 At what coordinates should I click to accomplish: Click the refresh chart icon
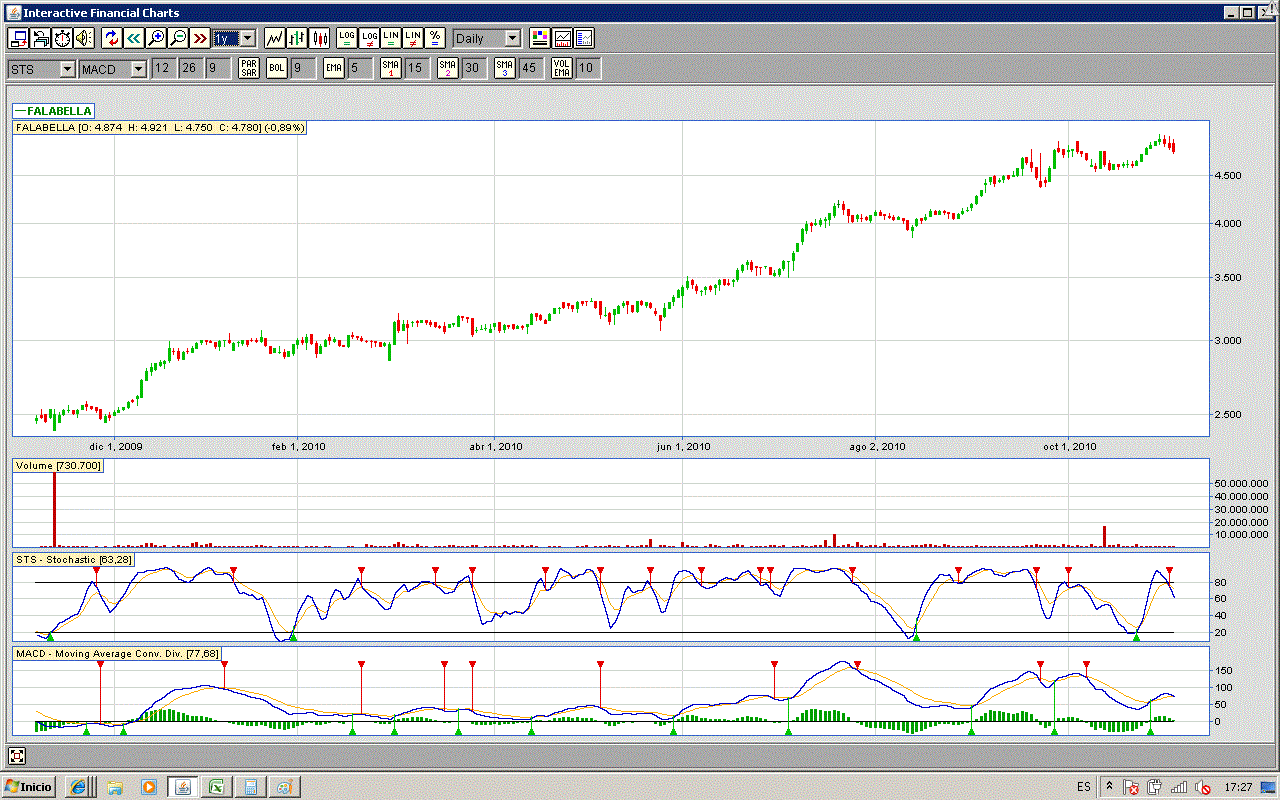pyautogui.click(x=111, y=38)
